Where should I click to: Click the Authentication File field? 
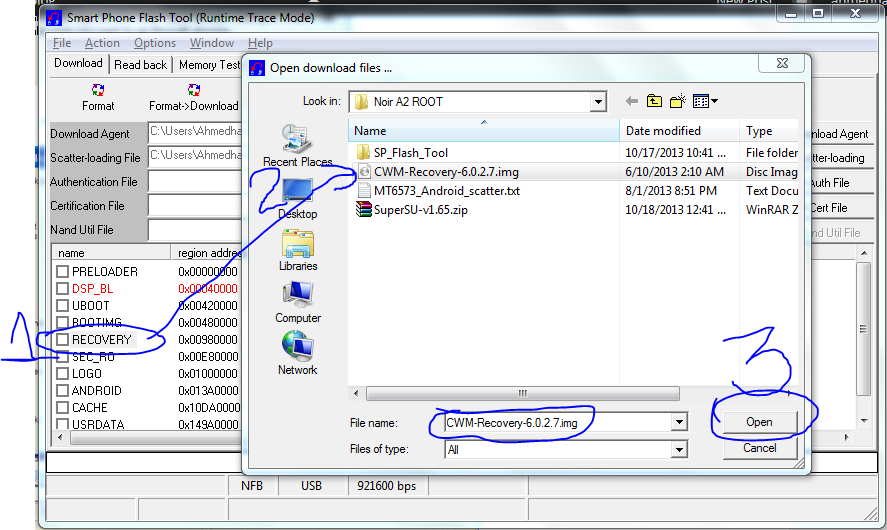(195, 181)
